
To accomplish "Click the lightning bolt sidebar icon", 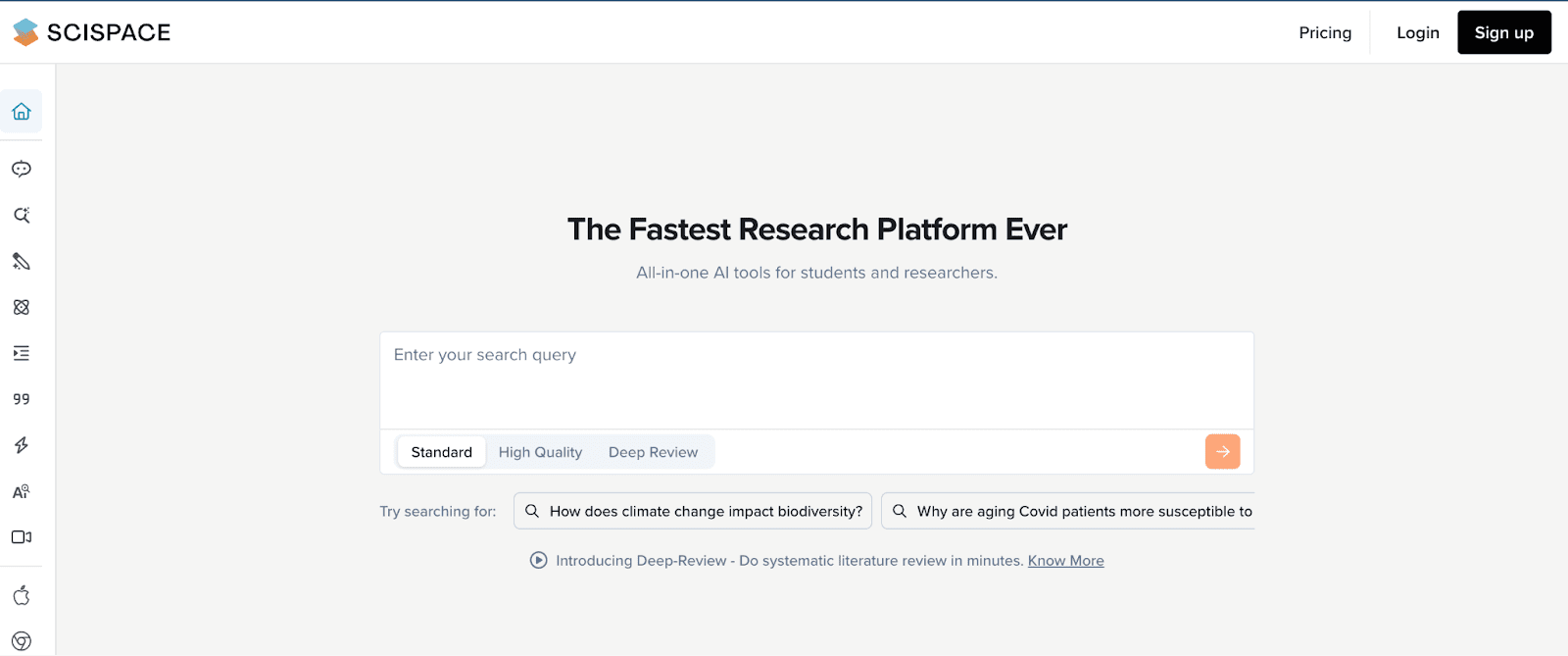I will pyautogui.click(x=22, y=445).
